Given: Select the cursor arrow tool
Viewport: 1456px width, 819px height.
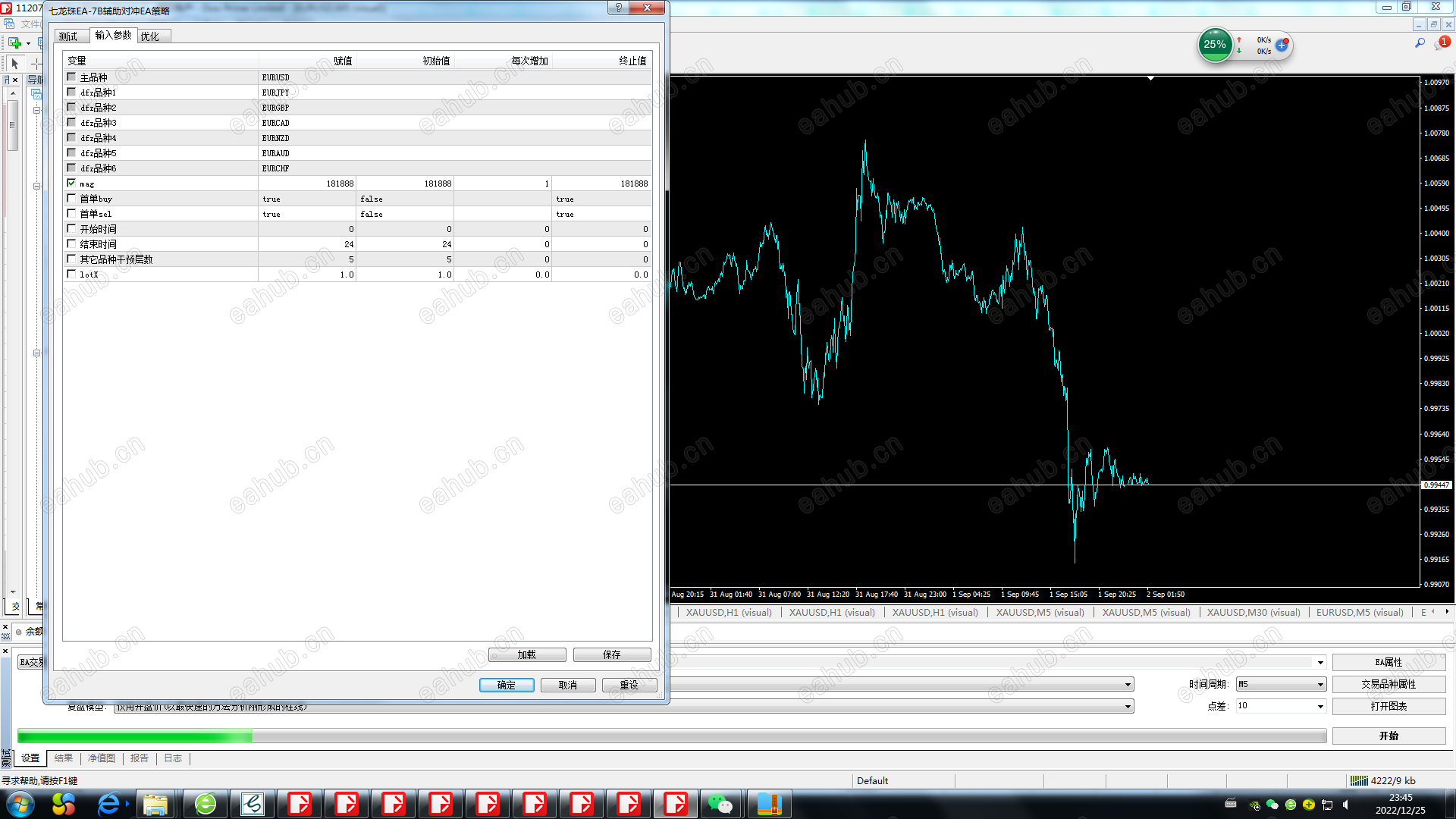Looking at the screenshot, I should pyautogui.click(x=14, y=64).
